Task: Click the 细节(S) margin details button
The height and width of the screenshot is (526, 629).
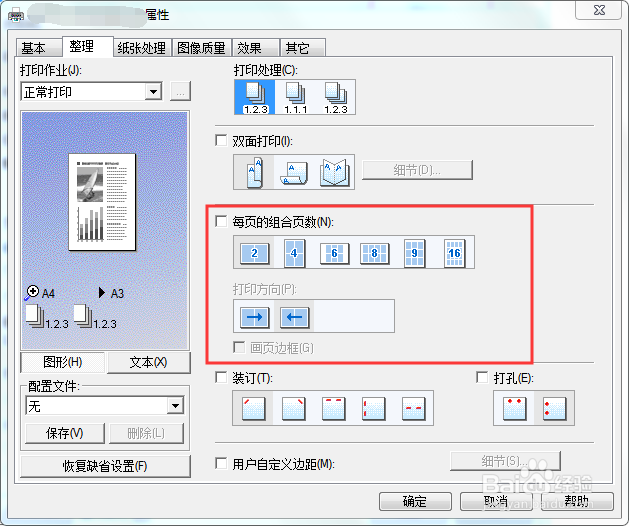Action: coord(505,461)
